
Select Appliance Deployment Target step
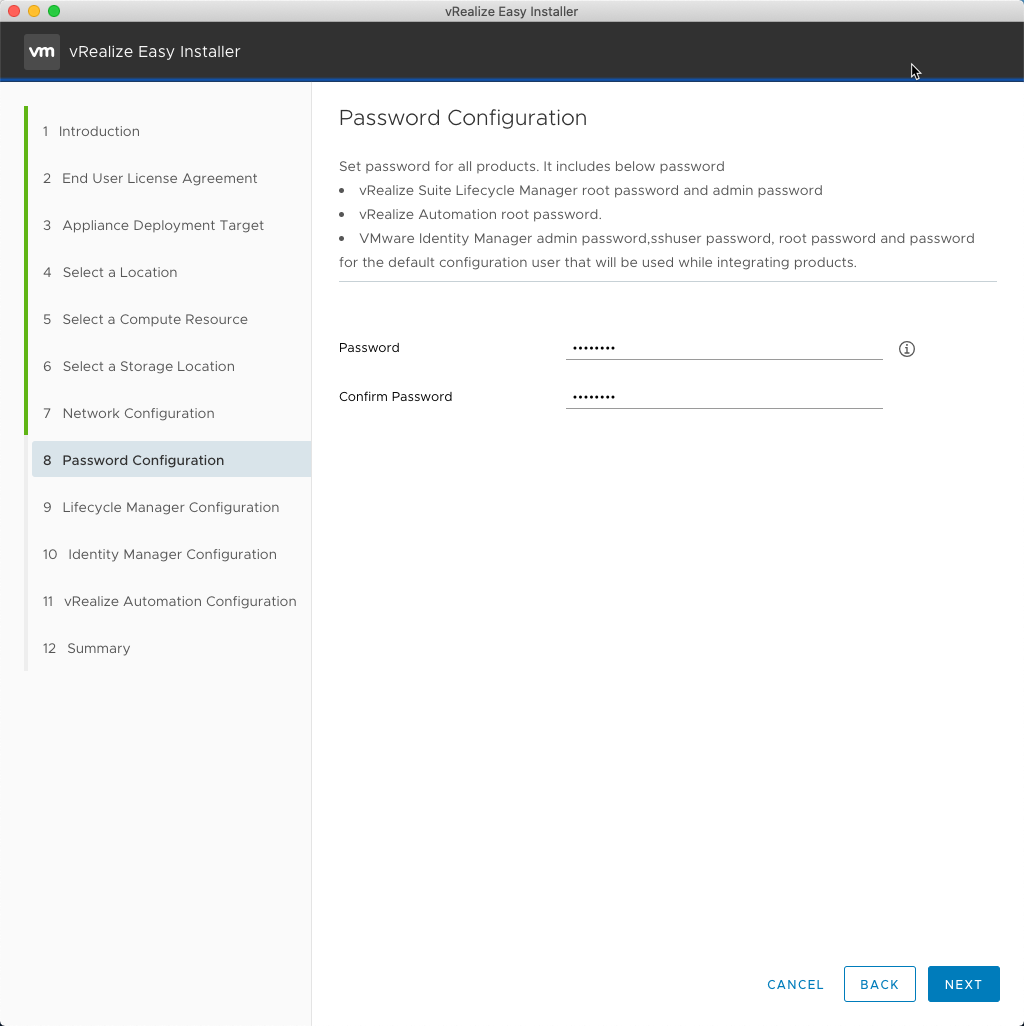coord(163,225)
